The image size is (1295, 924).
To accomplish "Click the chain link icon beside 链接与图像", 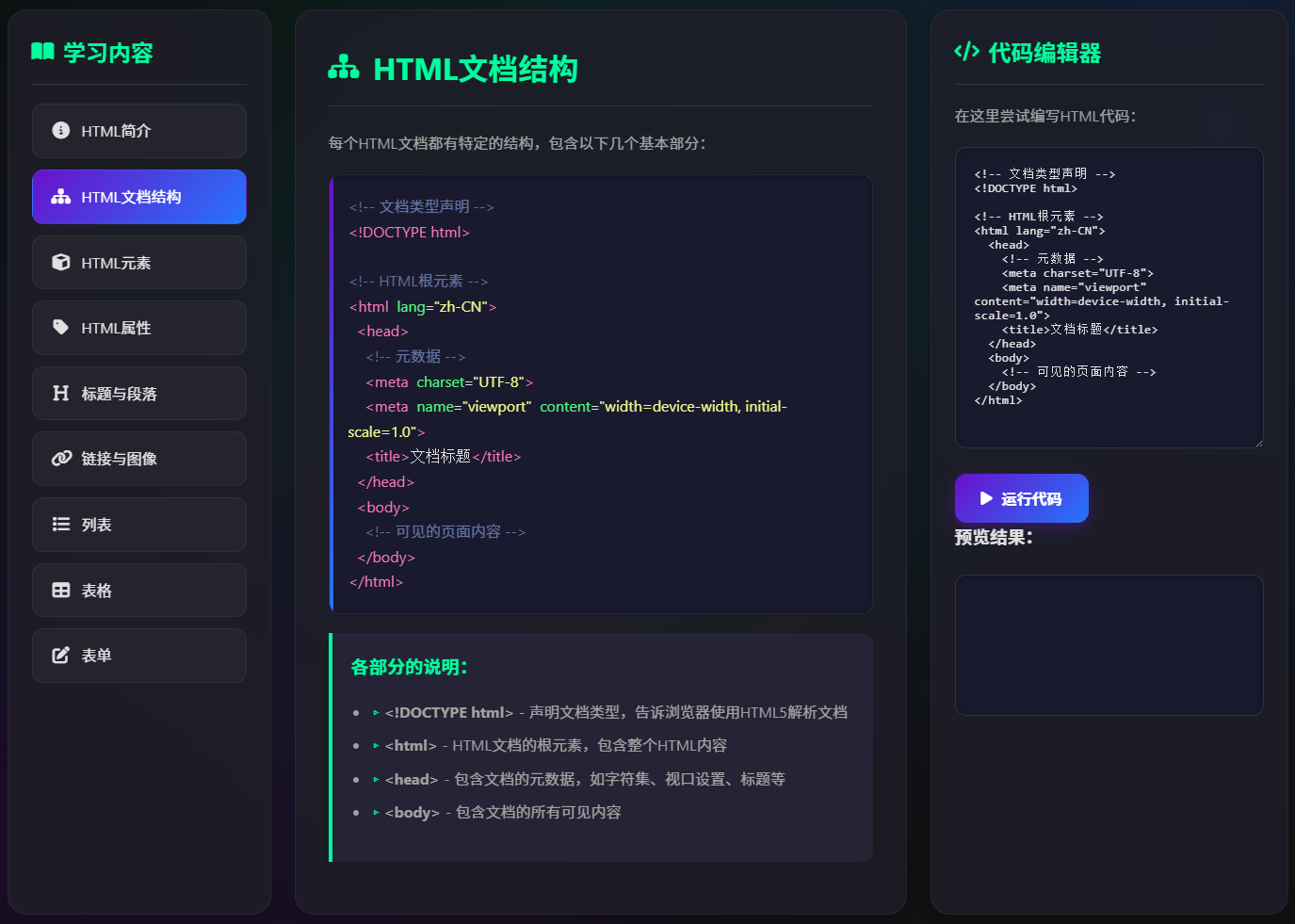I will coord(61,459).
